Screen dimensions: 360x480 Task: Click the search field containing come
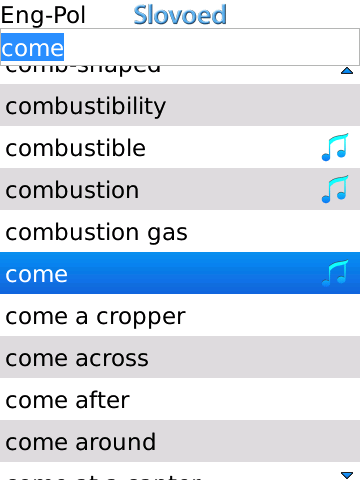(180, 47)
